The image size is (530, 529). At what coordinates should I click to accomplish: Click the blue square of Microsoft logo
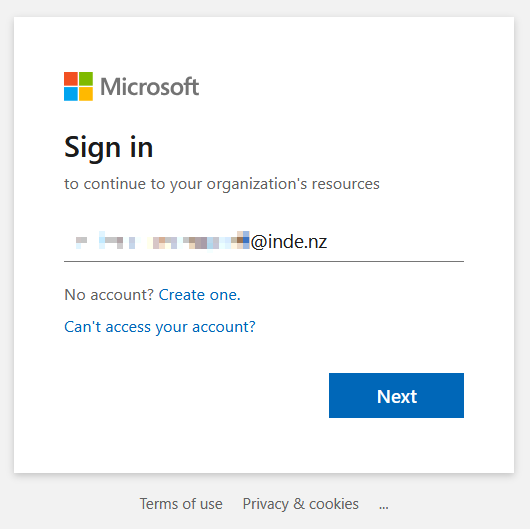(71, 94)
